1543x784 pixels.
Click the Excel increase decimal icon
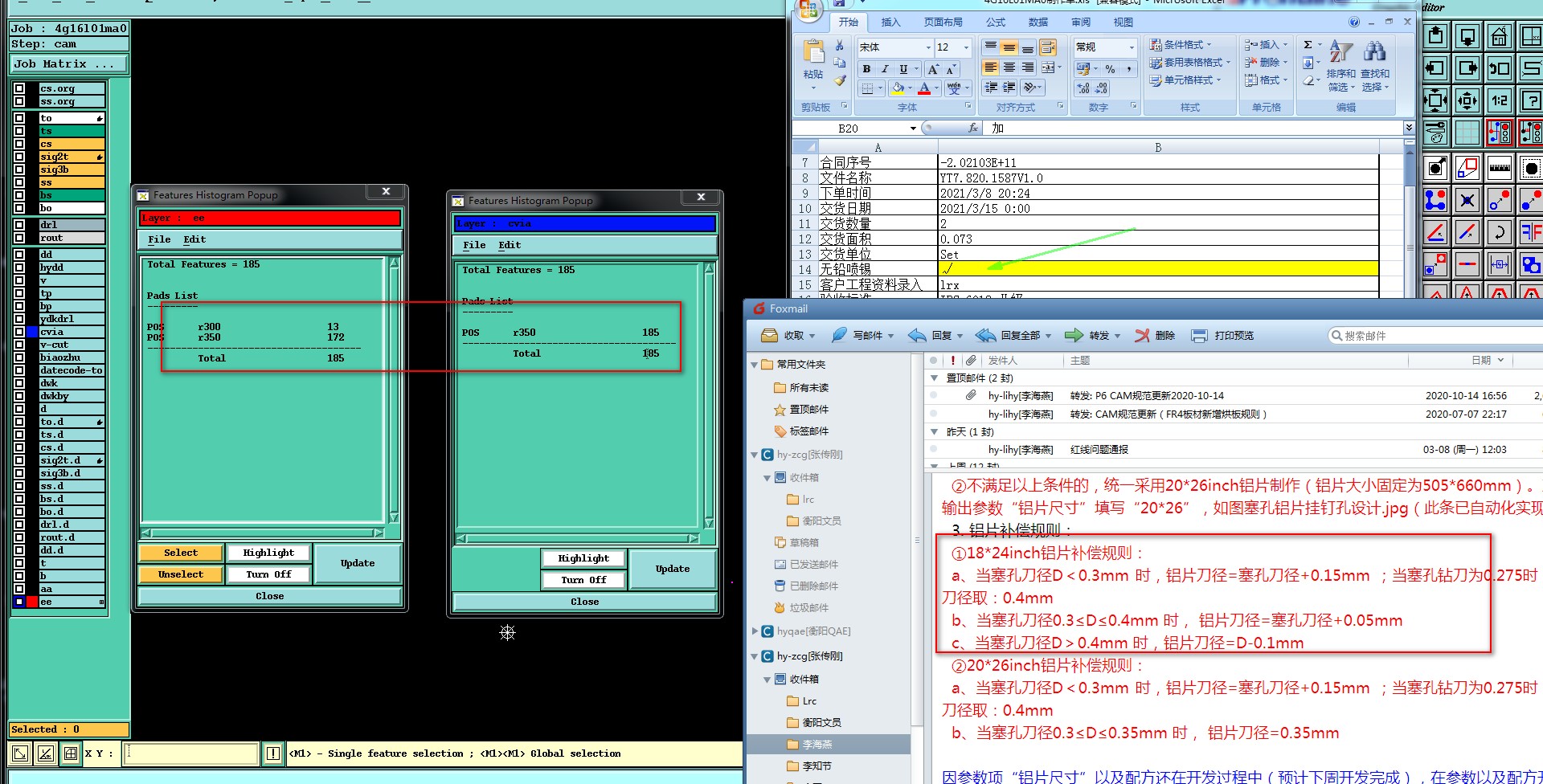tap(1083, 88)
